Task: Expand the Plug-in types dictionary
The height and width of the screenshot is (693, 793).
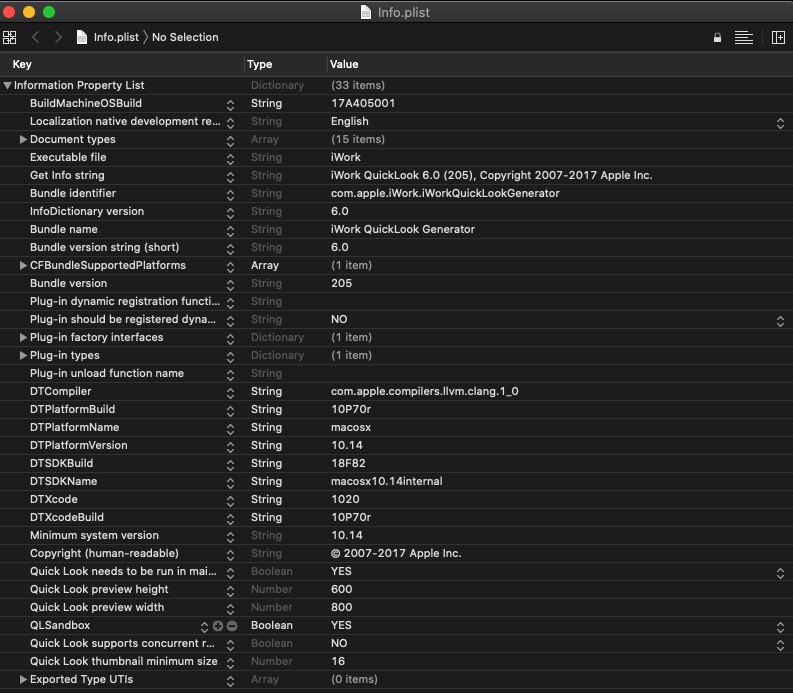Action: click(x=23, y=355)
